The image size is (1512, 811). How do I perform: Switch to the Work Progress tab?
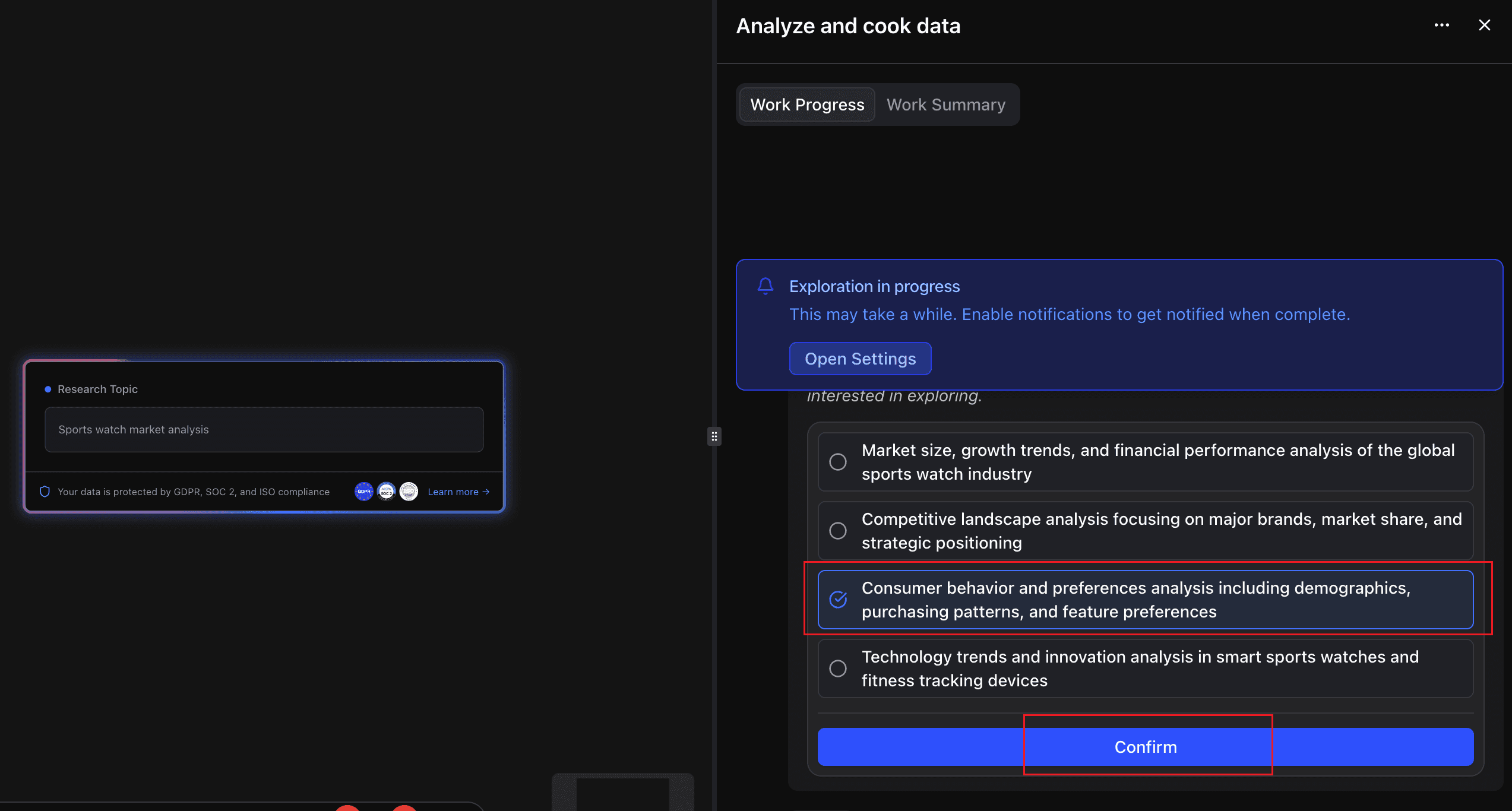pyautogui.click(x=807, y=104)
